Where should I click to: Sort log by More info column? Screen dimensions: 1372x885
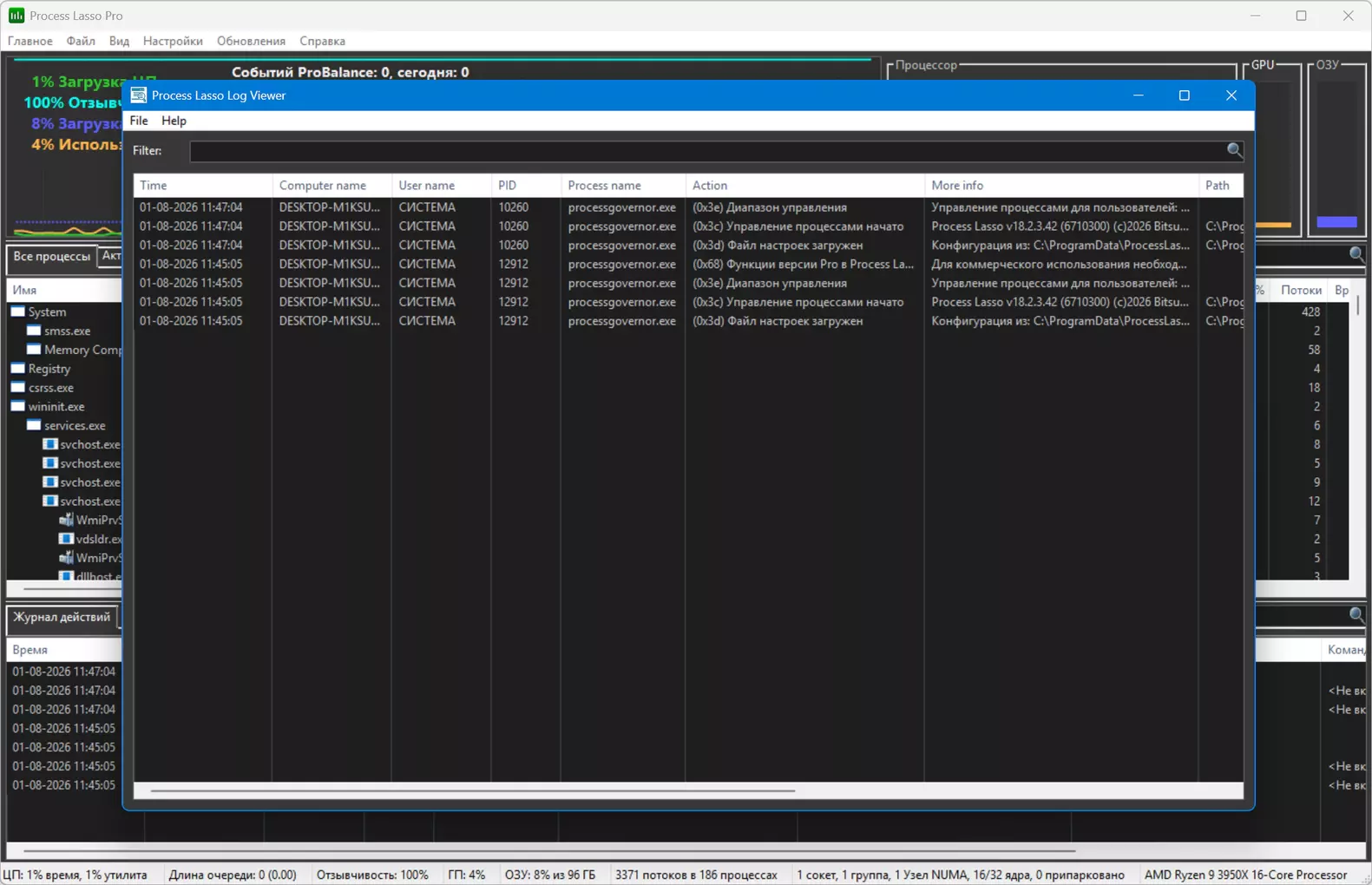(1060, 186)
